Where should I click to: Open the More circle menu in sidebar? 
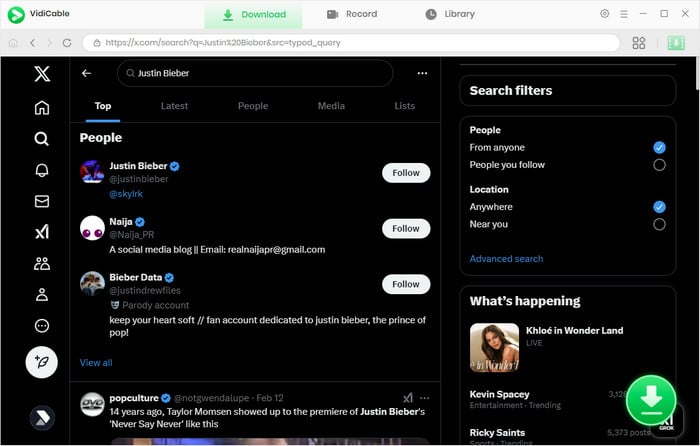42,326
